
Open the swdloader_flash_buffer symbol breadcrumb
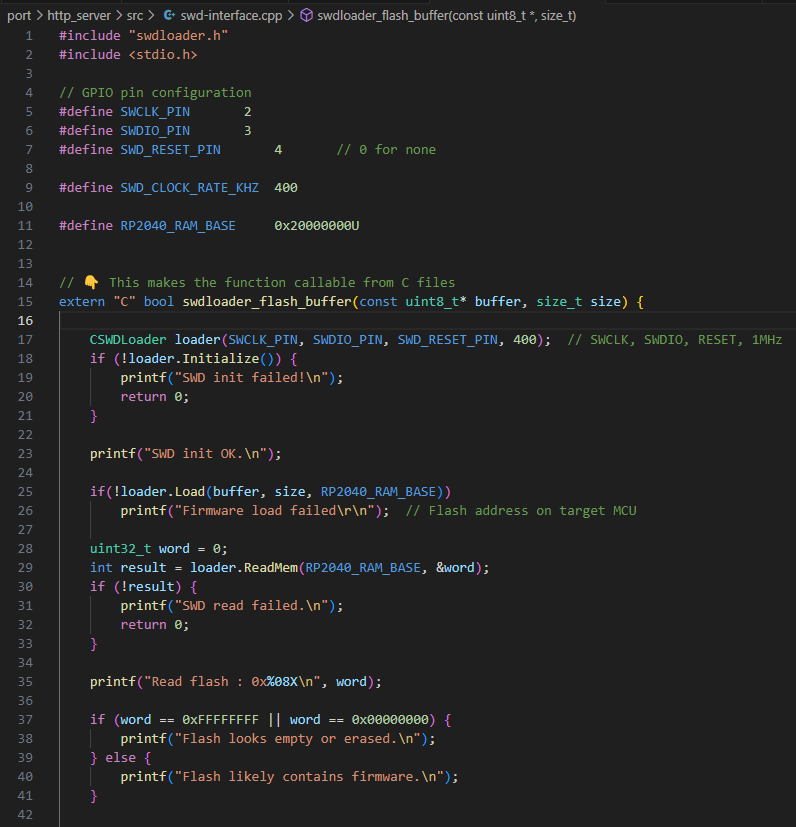[x=447, y=16]
